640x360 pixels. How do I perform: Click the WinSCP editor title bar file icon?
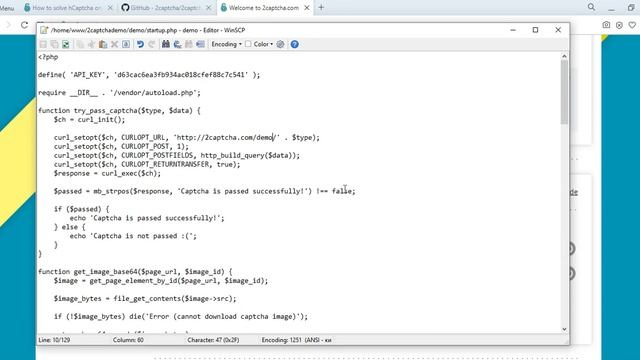[x=44, y=30]
